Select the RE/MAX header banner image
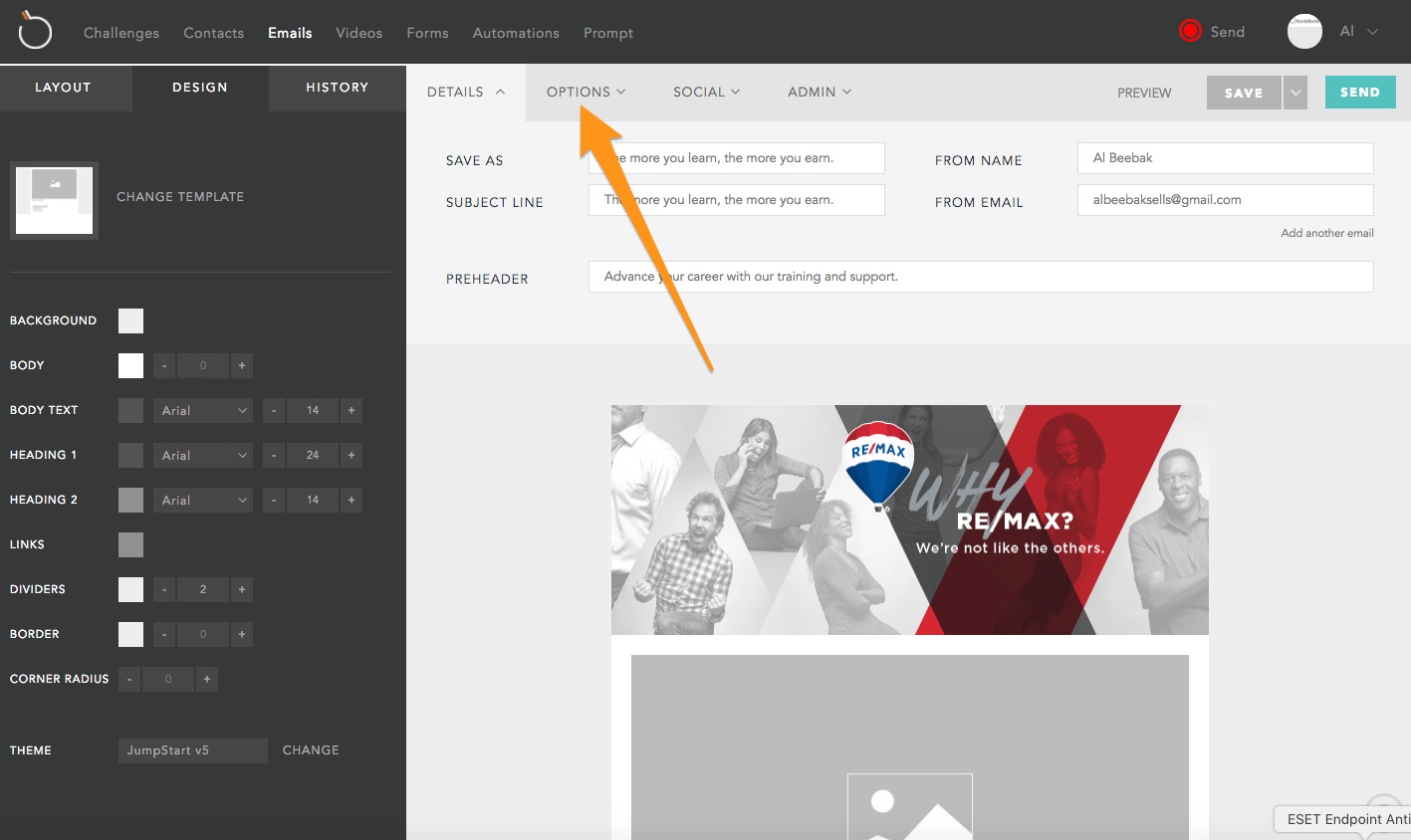Image resolution: width=1411 pixels, height=840 pixels. 910,520
